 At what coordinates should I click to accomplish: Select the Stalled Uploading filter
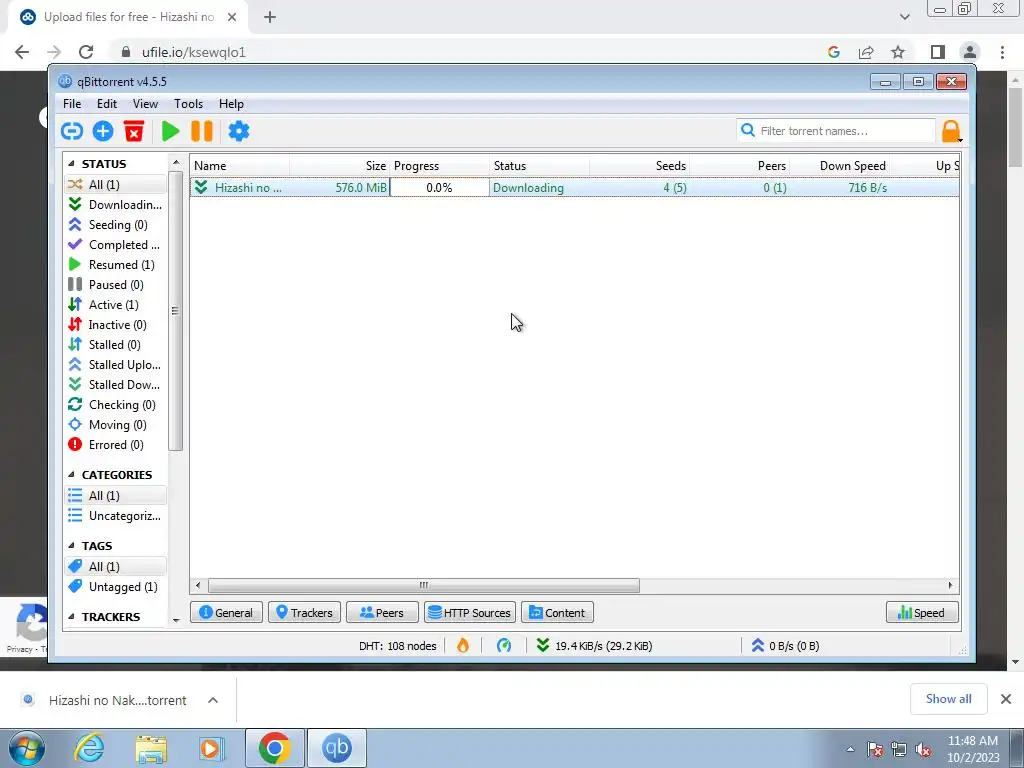point(116,365)
